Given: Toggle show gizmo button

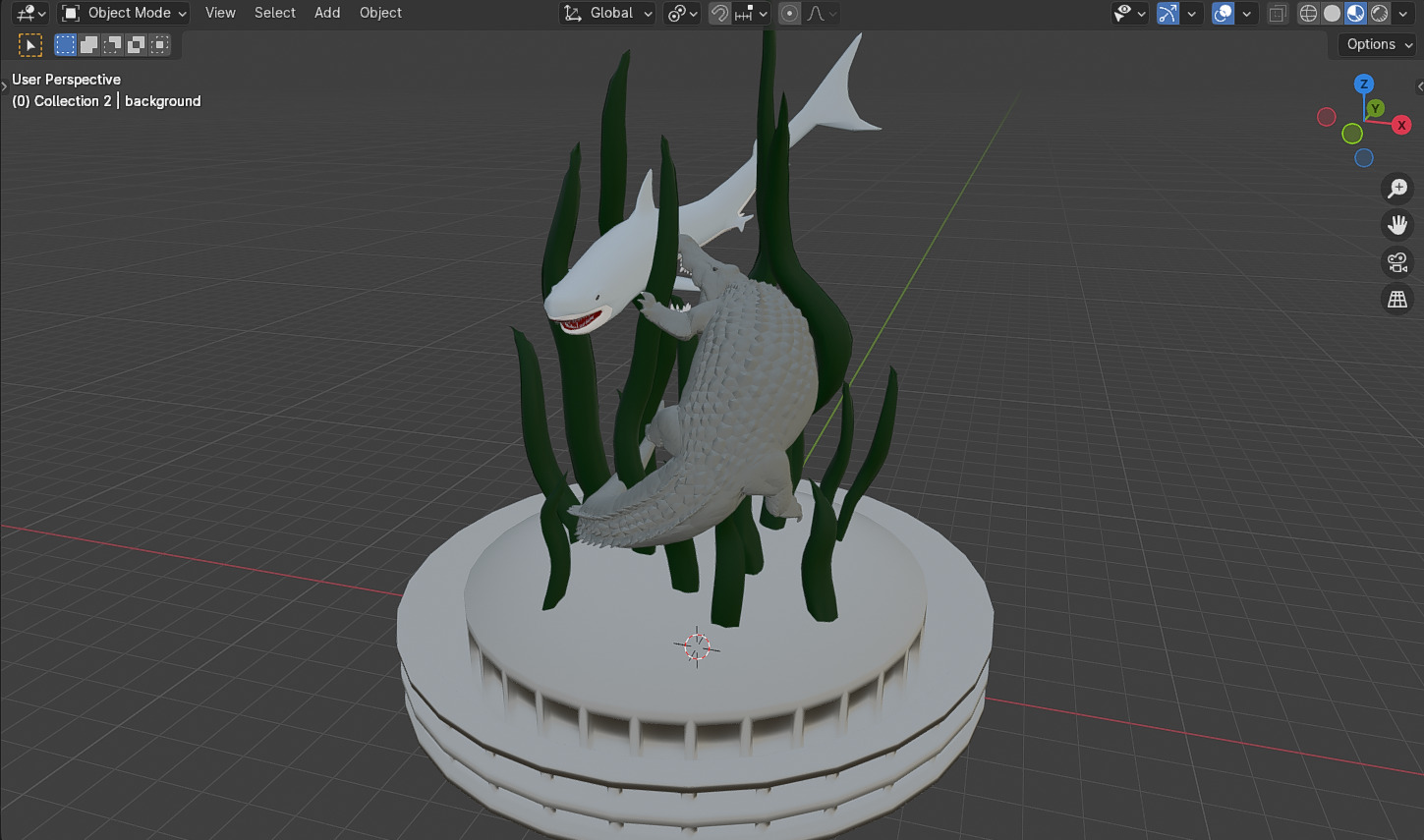Looking at the screenshot, I should pyautogui.click(x=1168, y=13).
